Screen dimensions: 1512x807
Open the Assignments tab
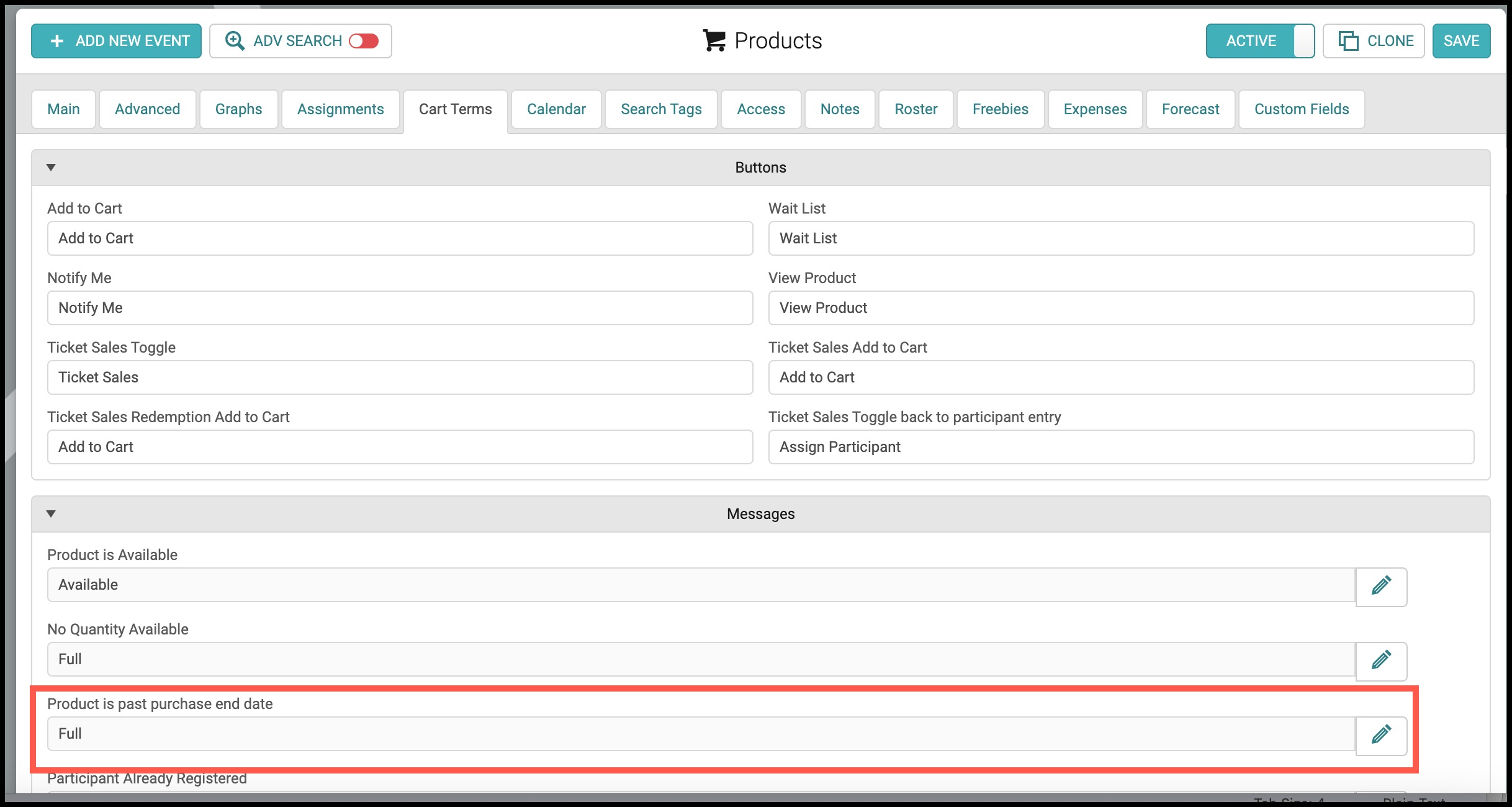tap(340, 109)
